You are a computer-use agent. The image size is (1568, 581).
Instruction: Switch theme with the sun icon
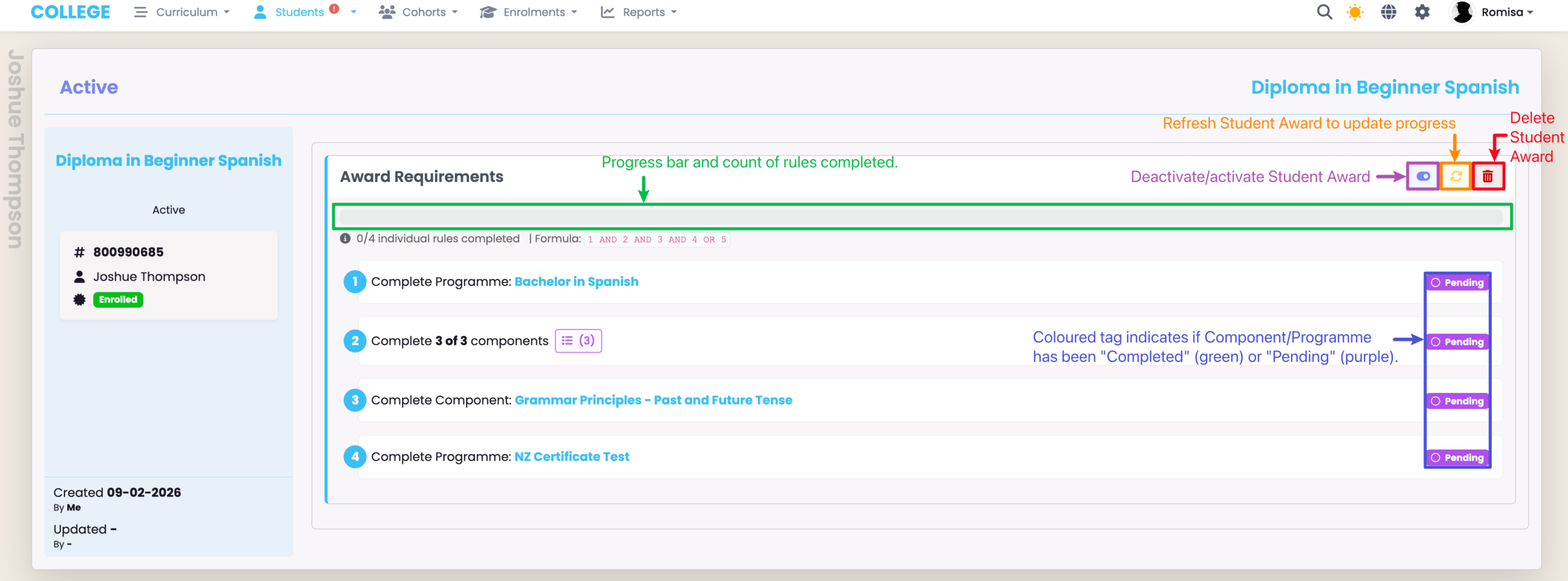[1355, 12]
